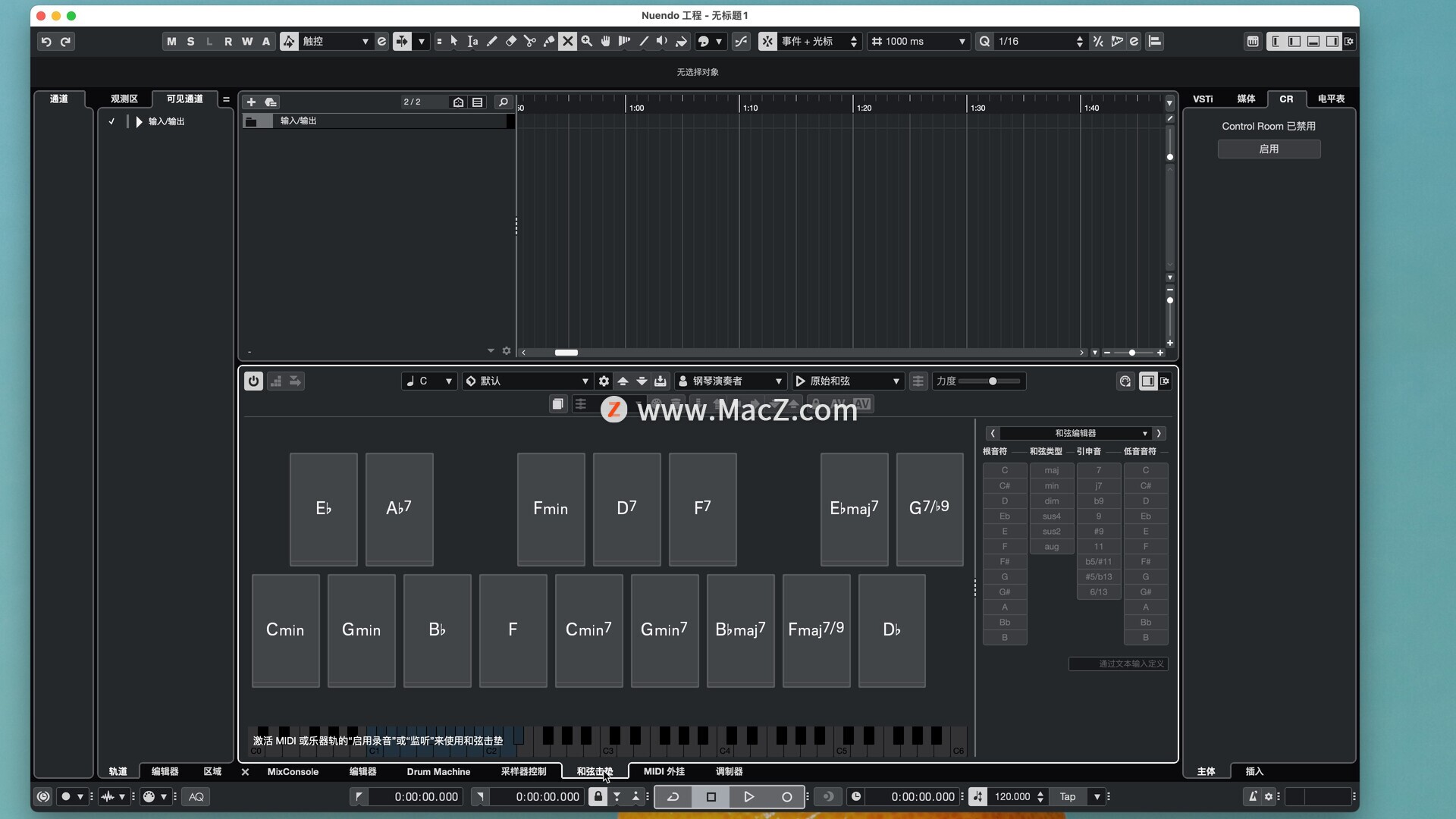Open the 触控 automation mode dropdown
This screenshot has height=819, width=1456.
334,41
